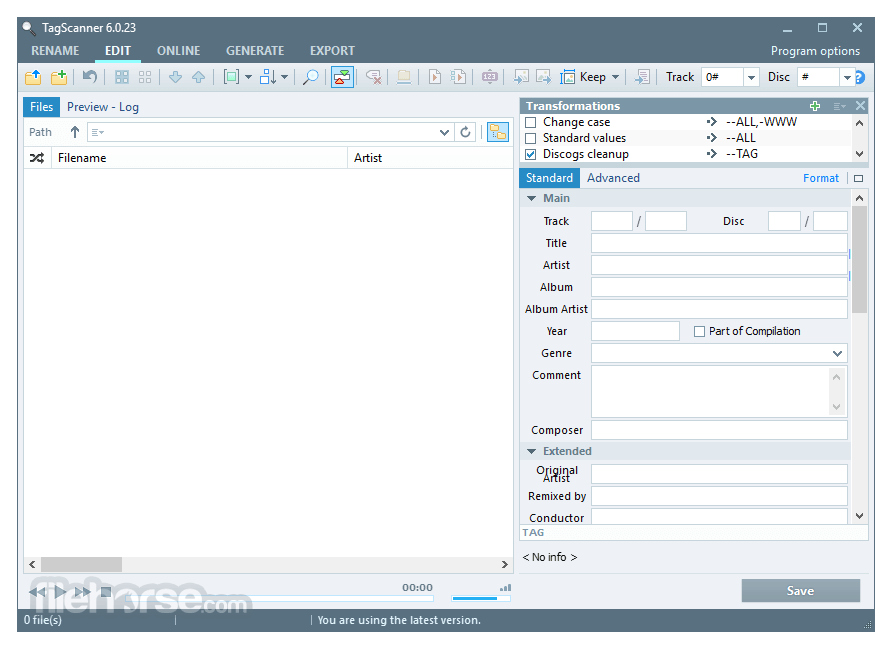
Task: Add folder with plus icon
Action: (59, 77)
